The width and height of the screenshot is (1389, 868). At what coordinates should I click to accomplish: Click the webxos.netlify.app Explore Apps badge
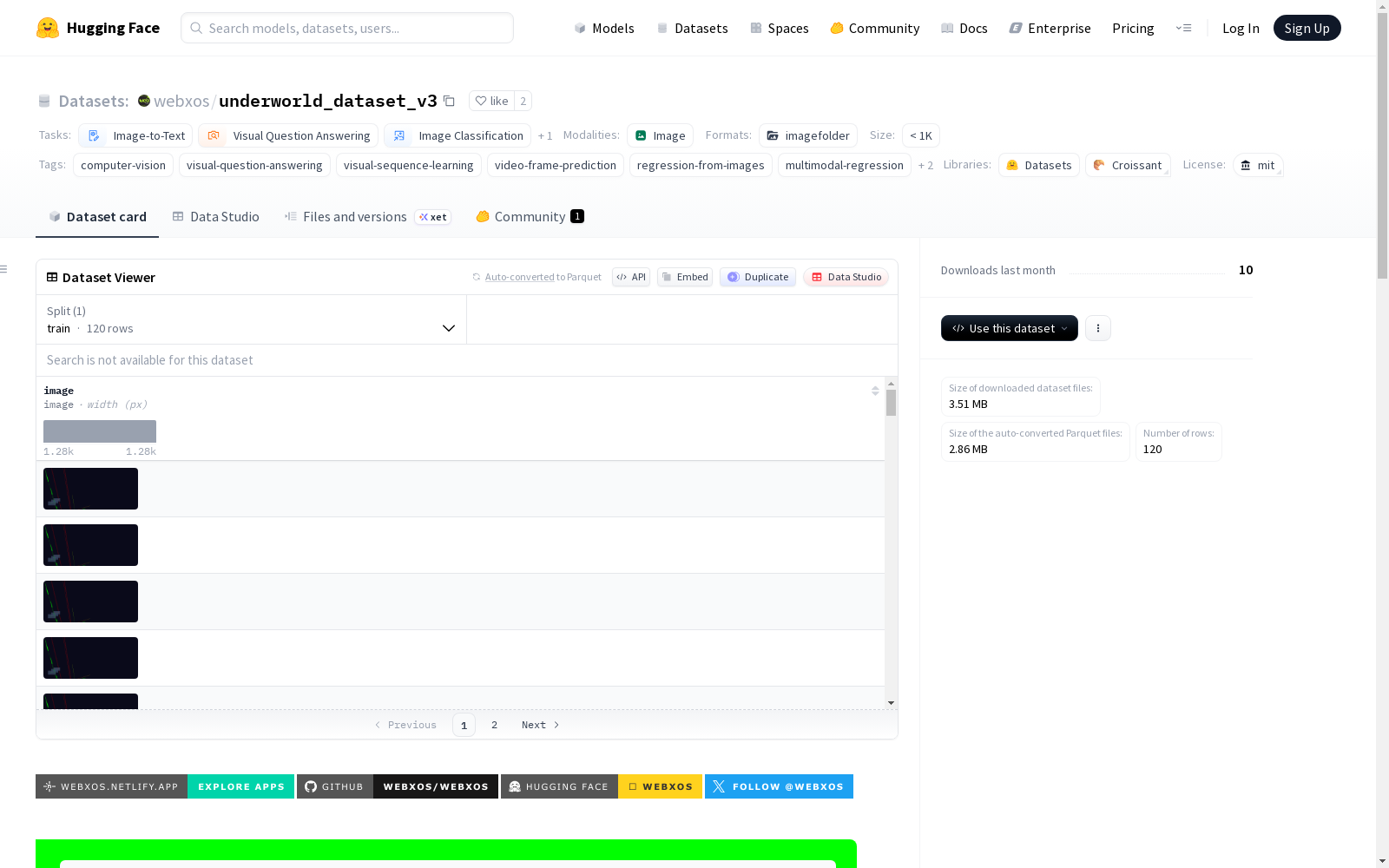pyautogui.click(x=165, y=786)
